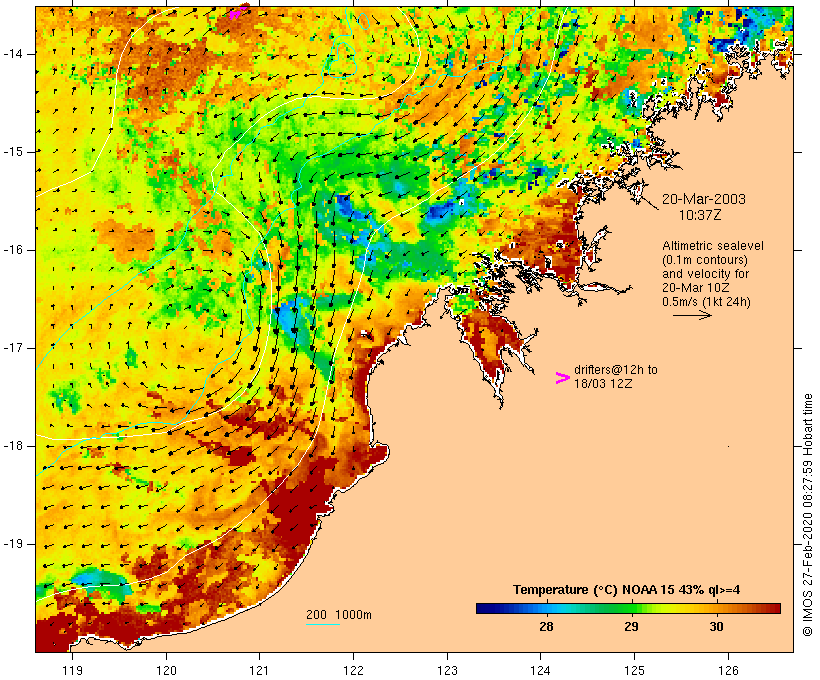Click the magenta drifter marker in legend
Image resolution: width=820 pixels, height=680 pixels.
pyautogui.click(x=562, y=378)
